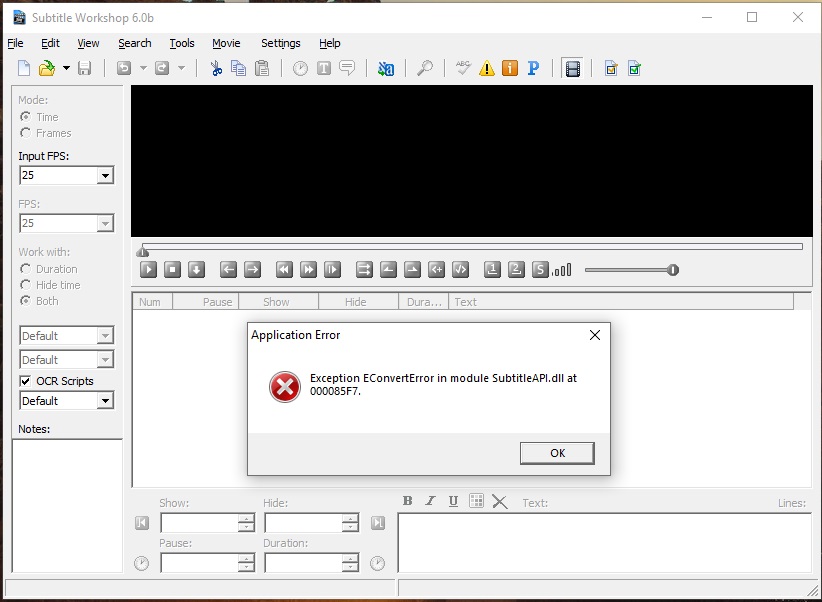Toggle Bold text formatting
822x602 pixels.
(407, 501)
